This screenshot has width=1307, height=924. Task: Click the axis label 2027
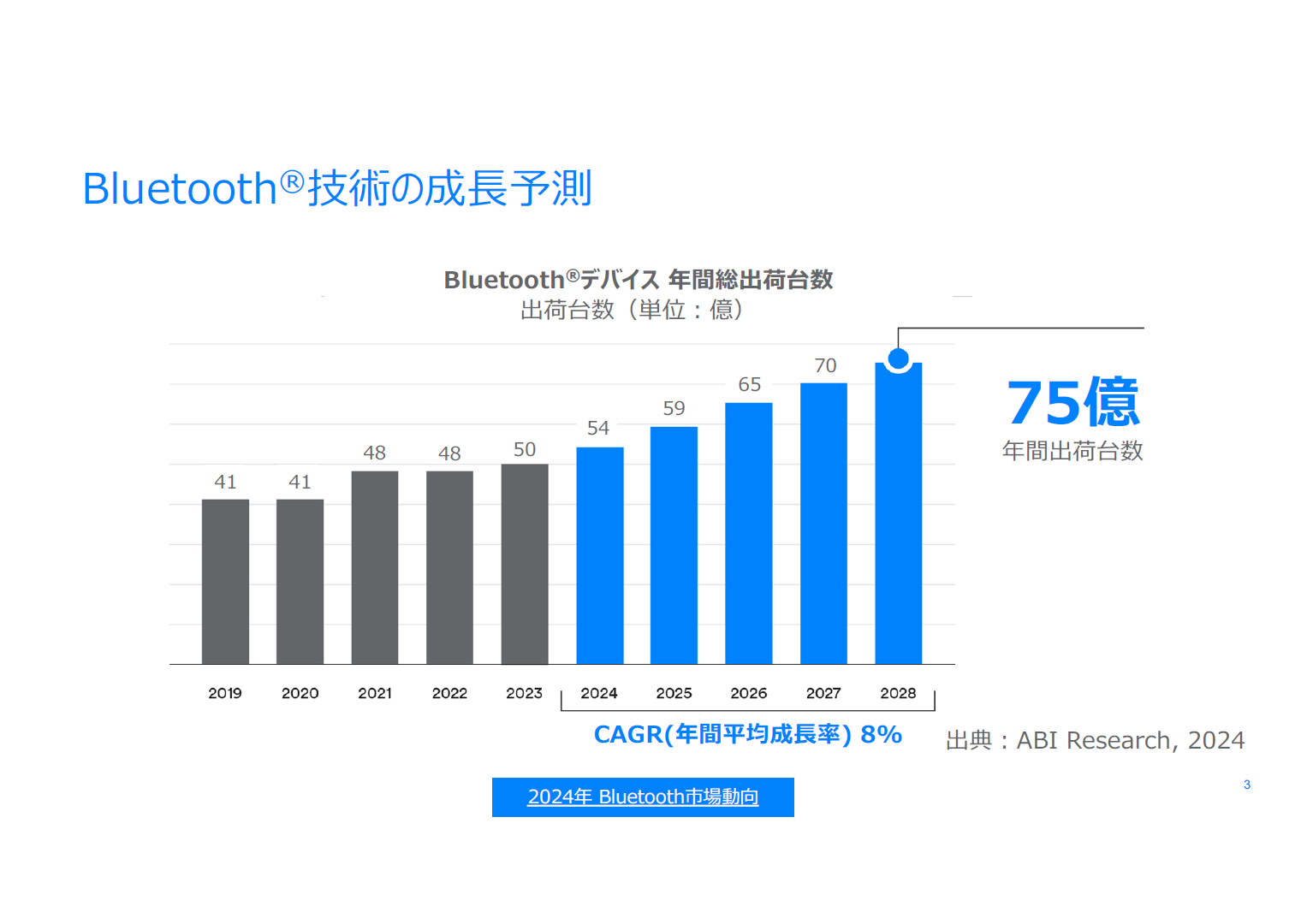823,693
